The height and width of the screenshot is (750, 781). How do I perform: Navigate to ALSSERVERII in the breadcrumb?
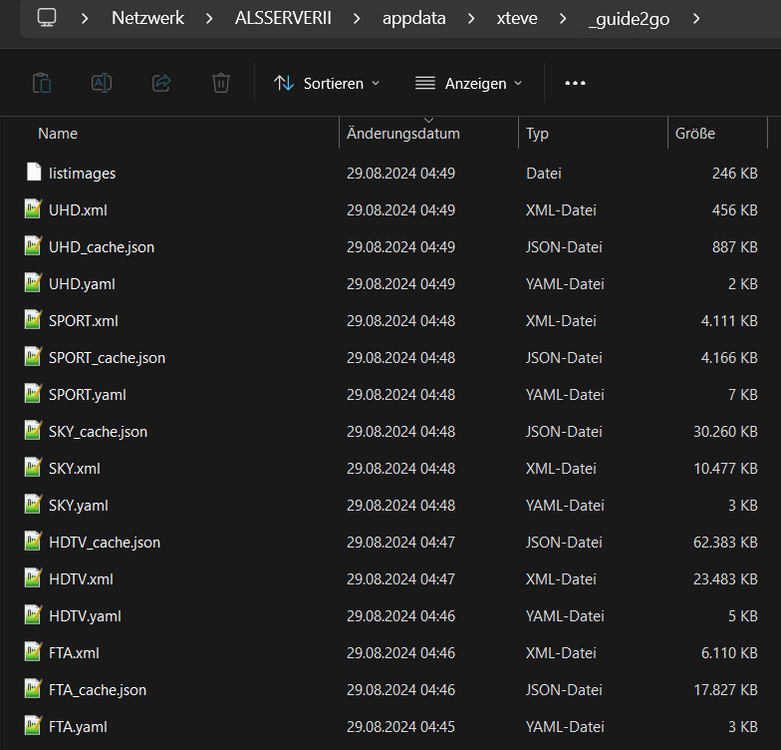click(283, 18)
